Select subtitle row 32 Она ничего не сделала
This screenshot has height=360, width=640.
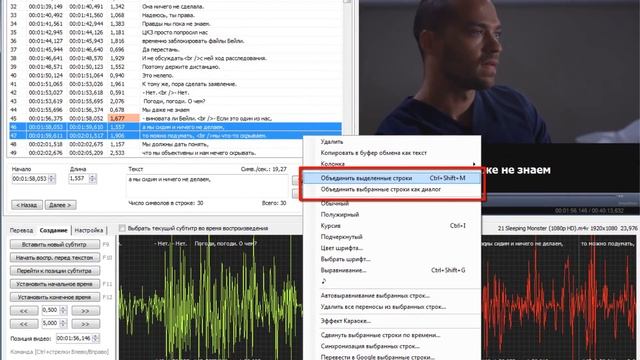click(176, 7)
